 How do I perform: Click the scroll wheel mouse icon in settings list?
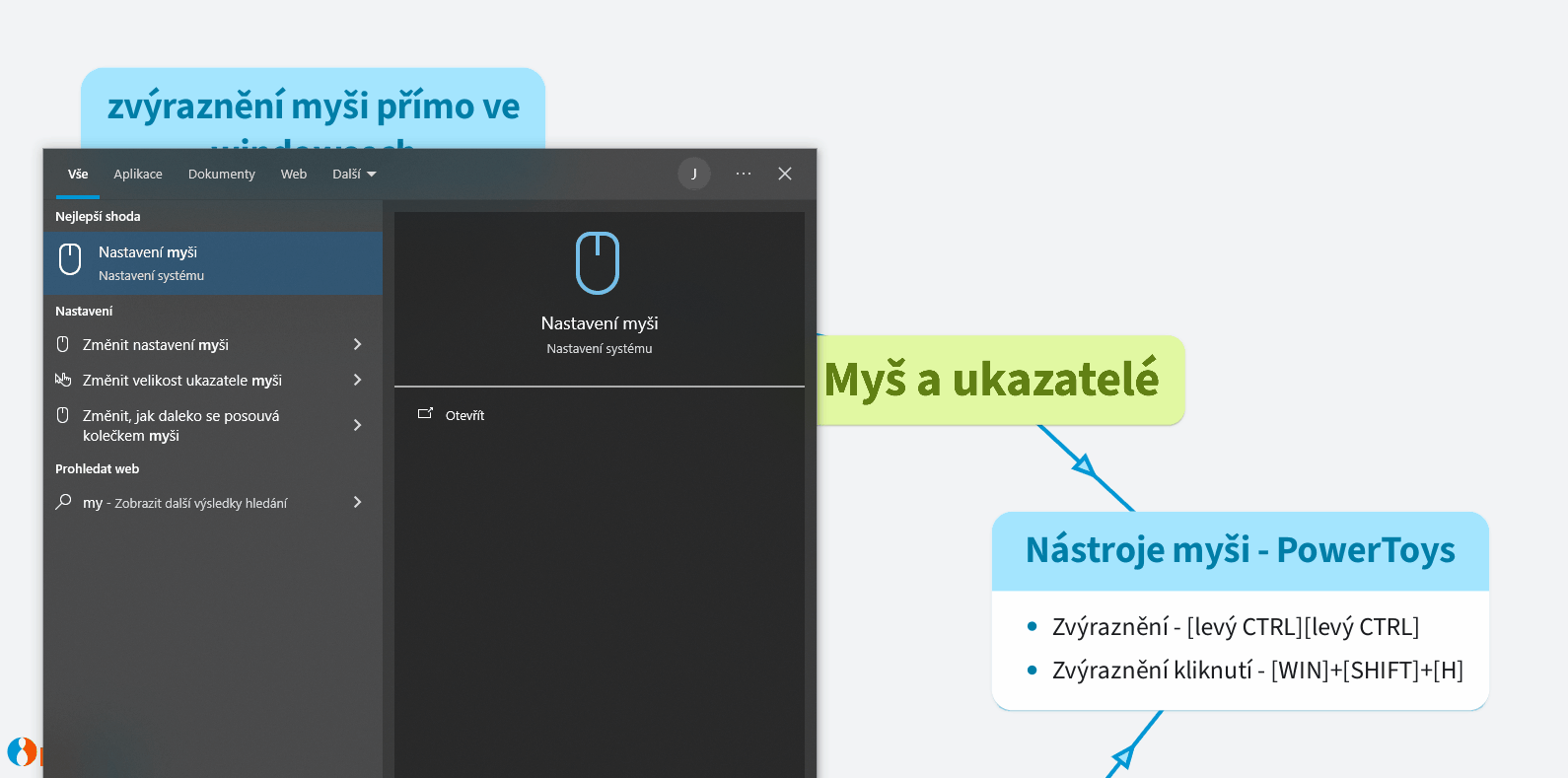(x=63, y=415)
